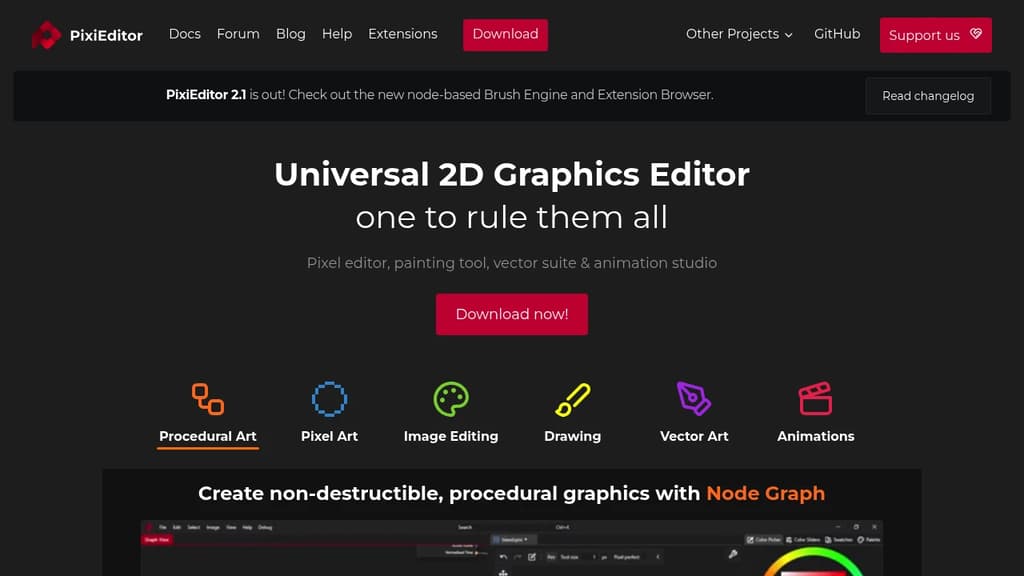Image resolution: width=1024 pixels, height=576 pixels.
Task: Open the Docs page
Action: pyautogui.click(x=185, y=34)
